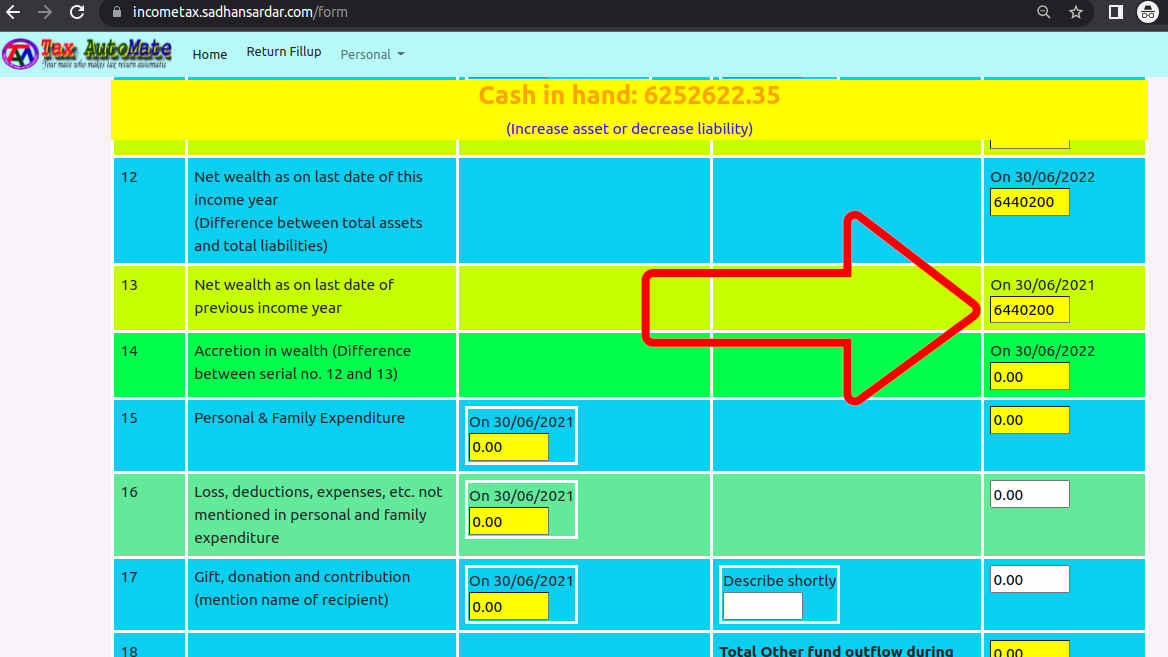Edit Gift, donation amount on 30/06/2021
Viewport: 1168px width, 657px height.
tap(508, 606)
